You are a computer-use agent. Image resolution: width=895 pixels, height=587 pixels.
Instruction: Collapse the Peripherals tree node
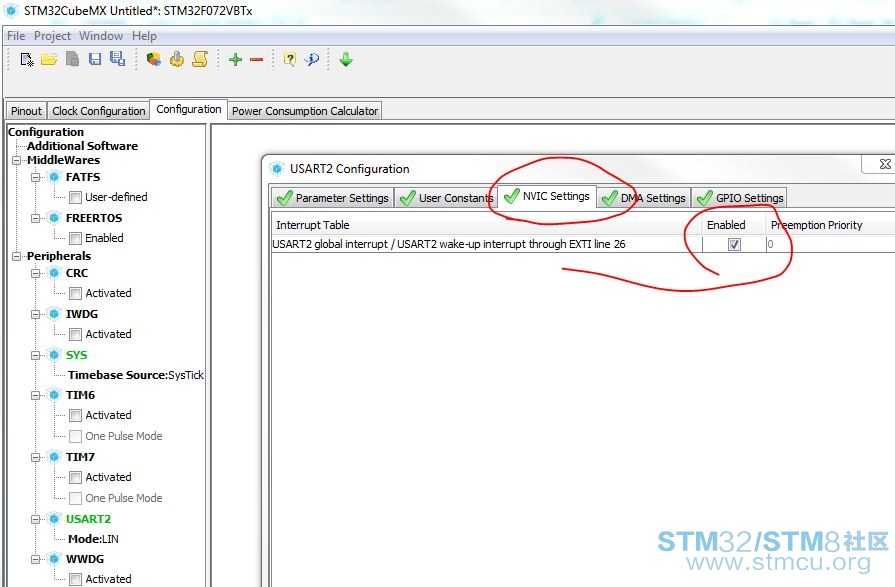tap(17, 256)
